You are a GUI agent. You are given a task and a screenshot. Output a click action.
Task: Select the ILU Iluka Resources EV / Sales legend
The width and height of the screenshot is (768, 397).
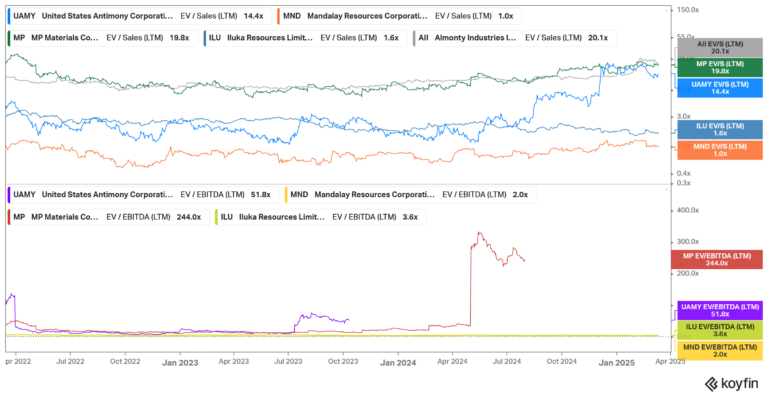[x=305, y=38]
